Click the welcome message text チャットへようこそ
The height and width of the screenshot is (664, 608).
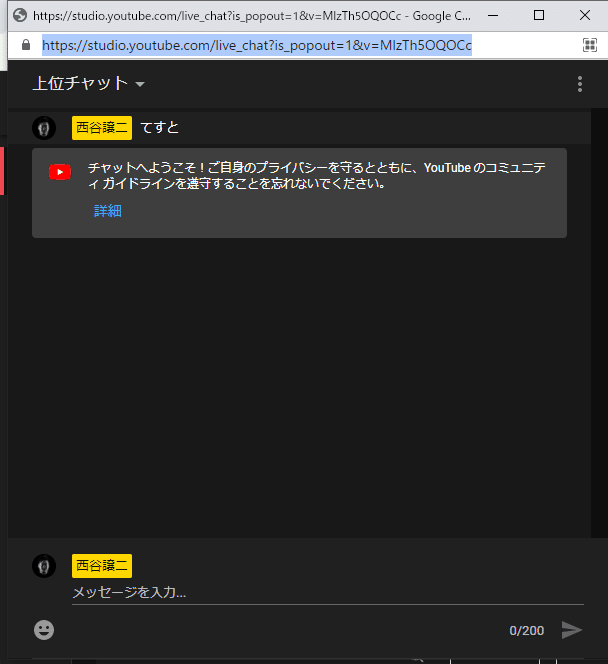(316, 176)
